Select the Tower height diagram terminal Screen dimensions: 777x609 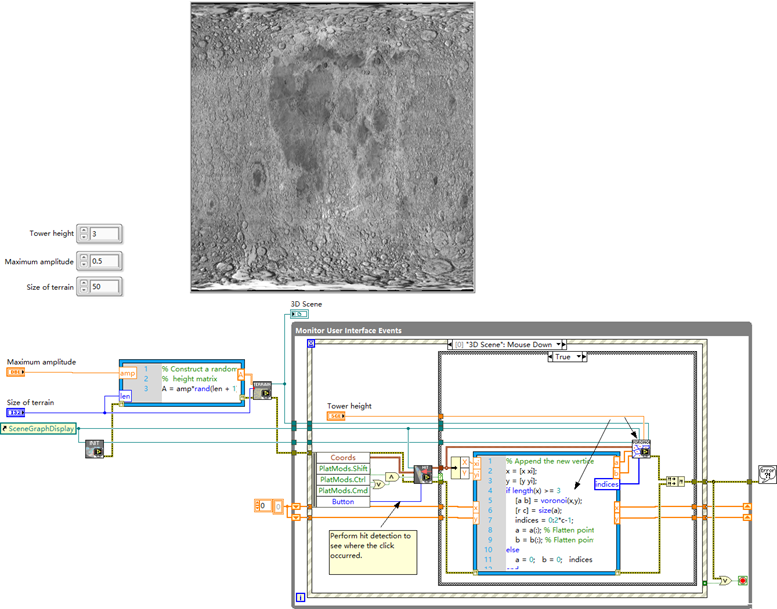336,416
